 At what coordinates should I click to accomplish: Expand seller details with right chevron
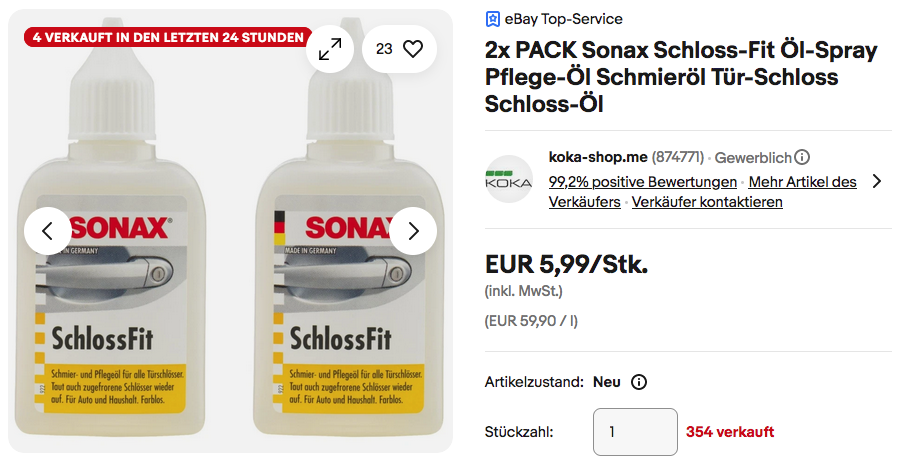[x=877, y=181]
